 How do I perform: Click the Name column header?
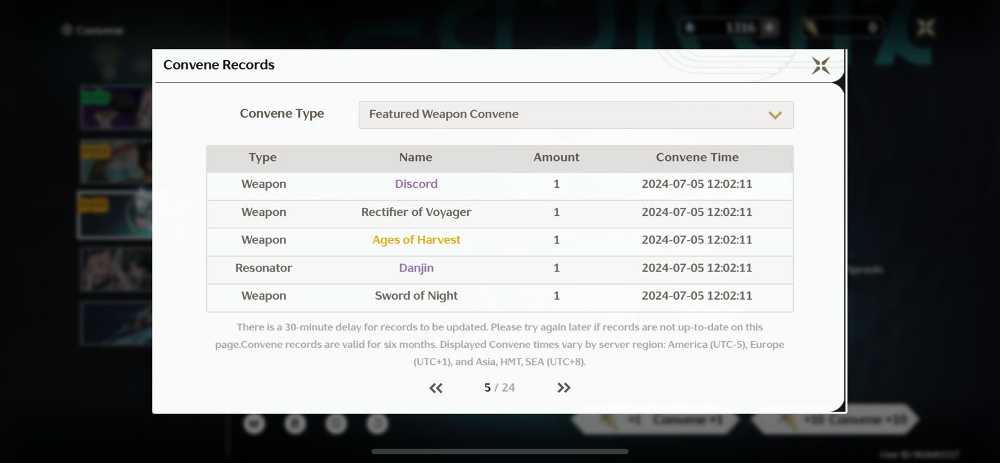[416, 158]
